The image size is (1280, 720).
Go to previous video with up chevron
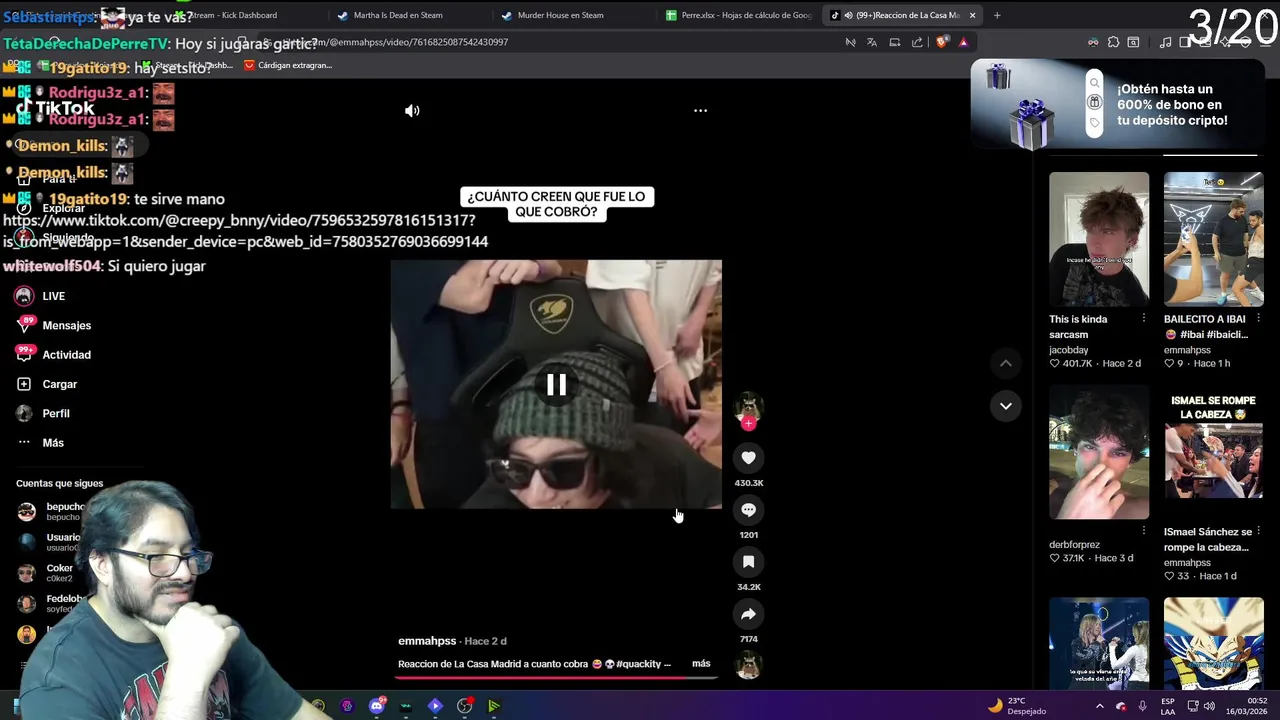point(1005,363)
